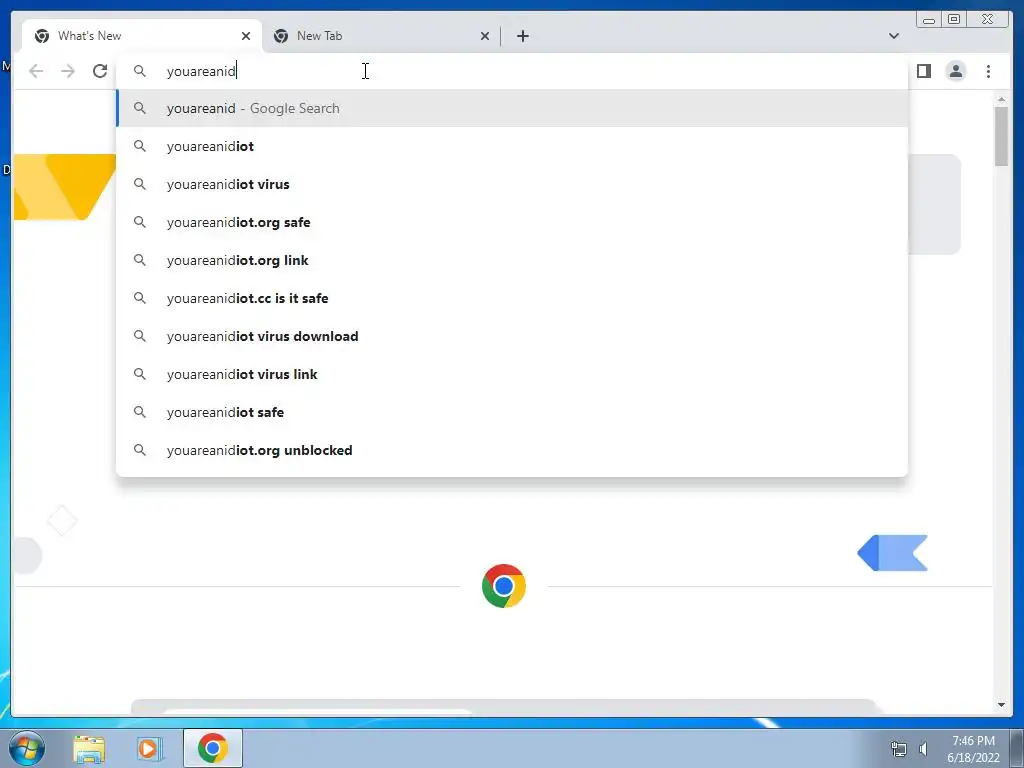
Task: Click the Show desktop button
Action: click(x=1017, y=748)
